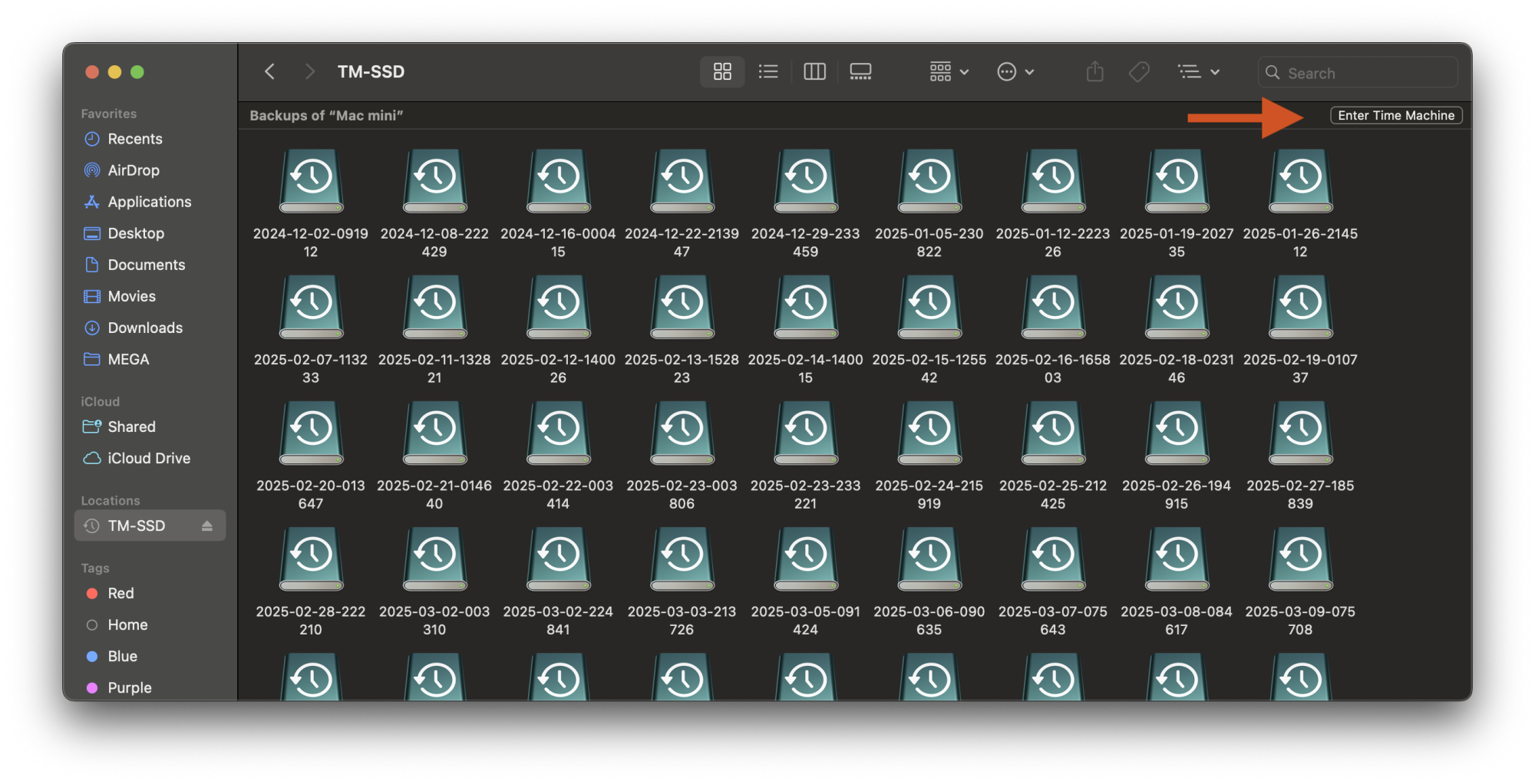Image resolution: width=1535 pixels, height=784 pixels.
Task: Select backup icon 2024-12-22-213947
Action: tap(682, 181)
